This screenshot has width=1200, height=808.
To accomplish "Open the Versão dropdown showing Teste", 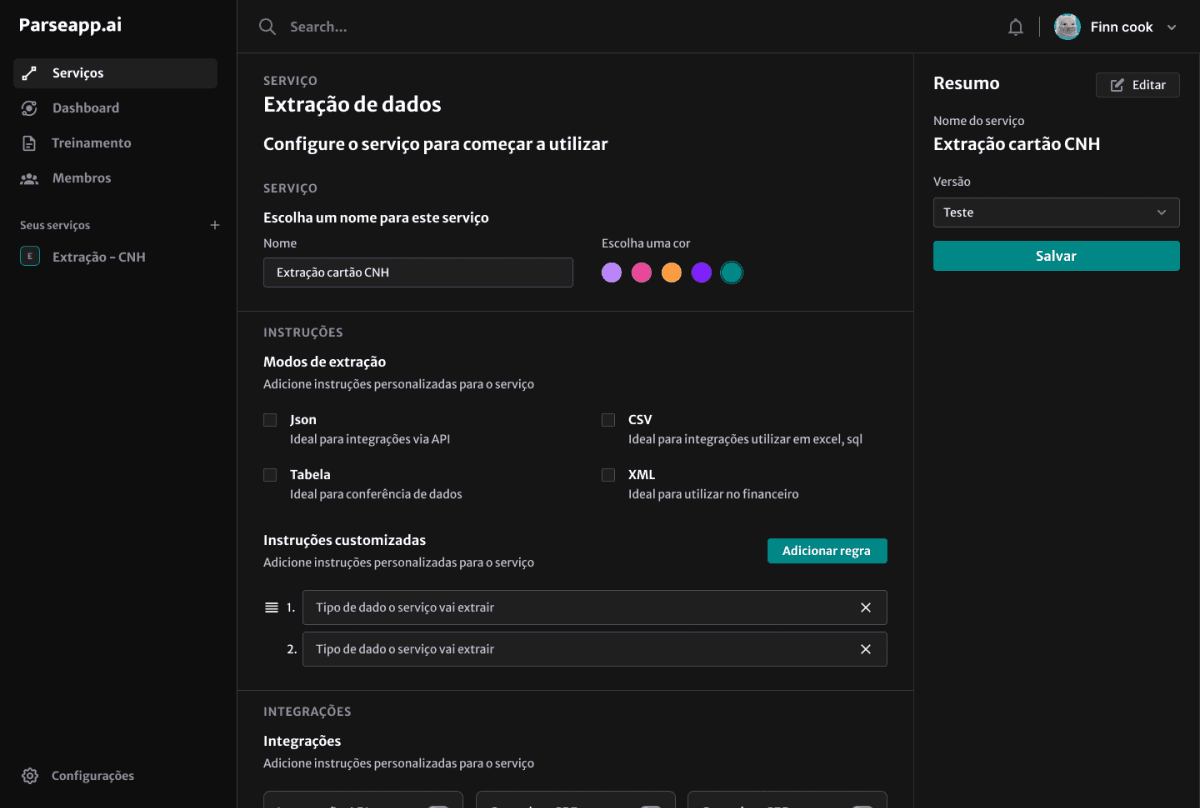I will click(x=1056, y=212).
